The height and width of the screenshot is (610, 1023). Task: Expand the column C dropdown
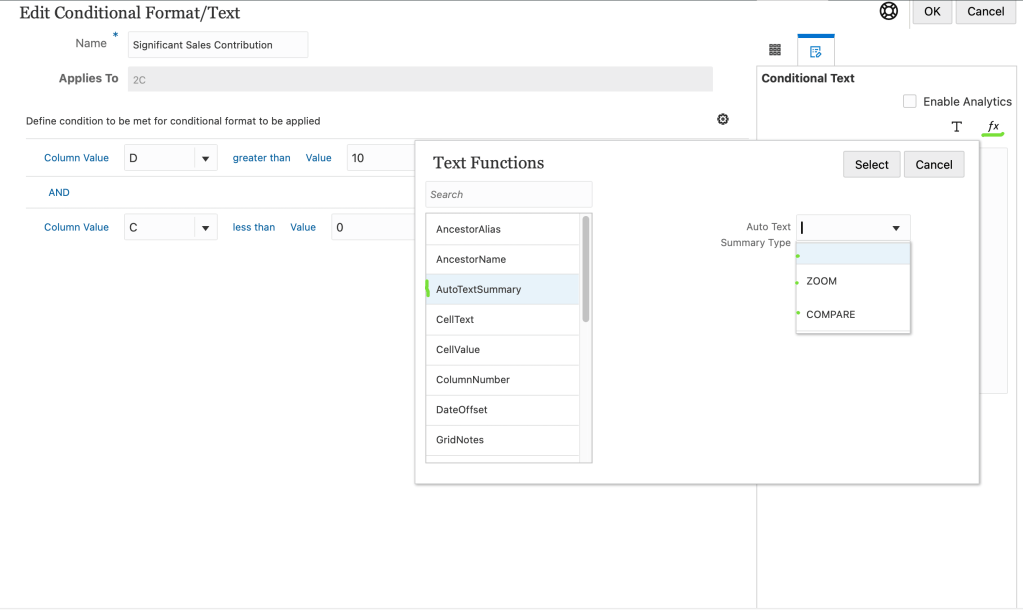tap(205, 228)
